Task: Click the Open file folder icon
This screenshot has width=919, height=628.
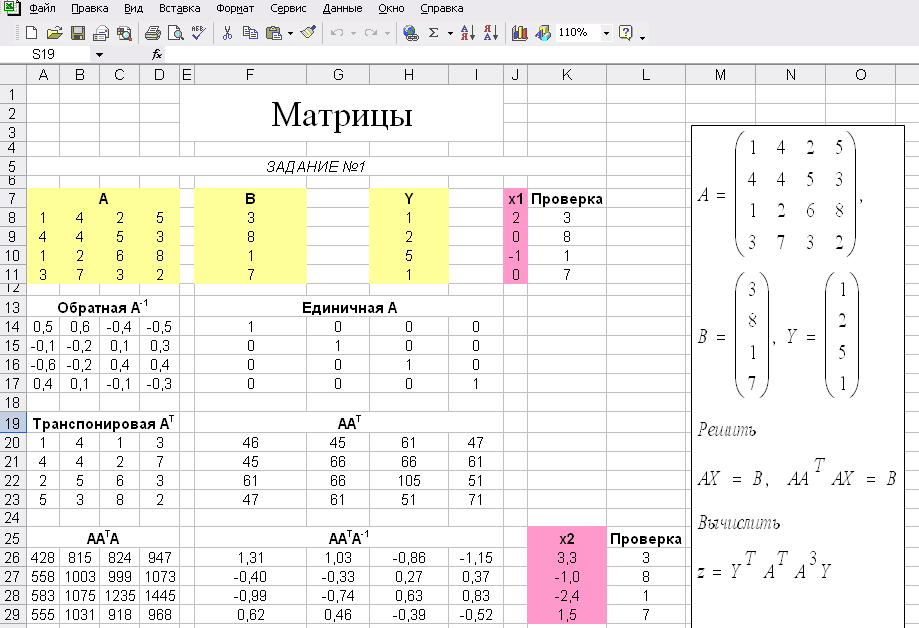Action: pyautogui.click(x=55, y=33)
